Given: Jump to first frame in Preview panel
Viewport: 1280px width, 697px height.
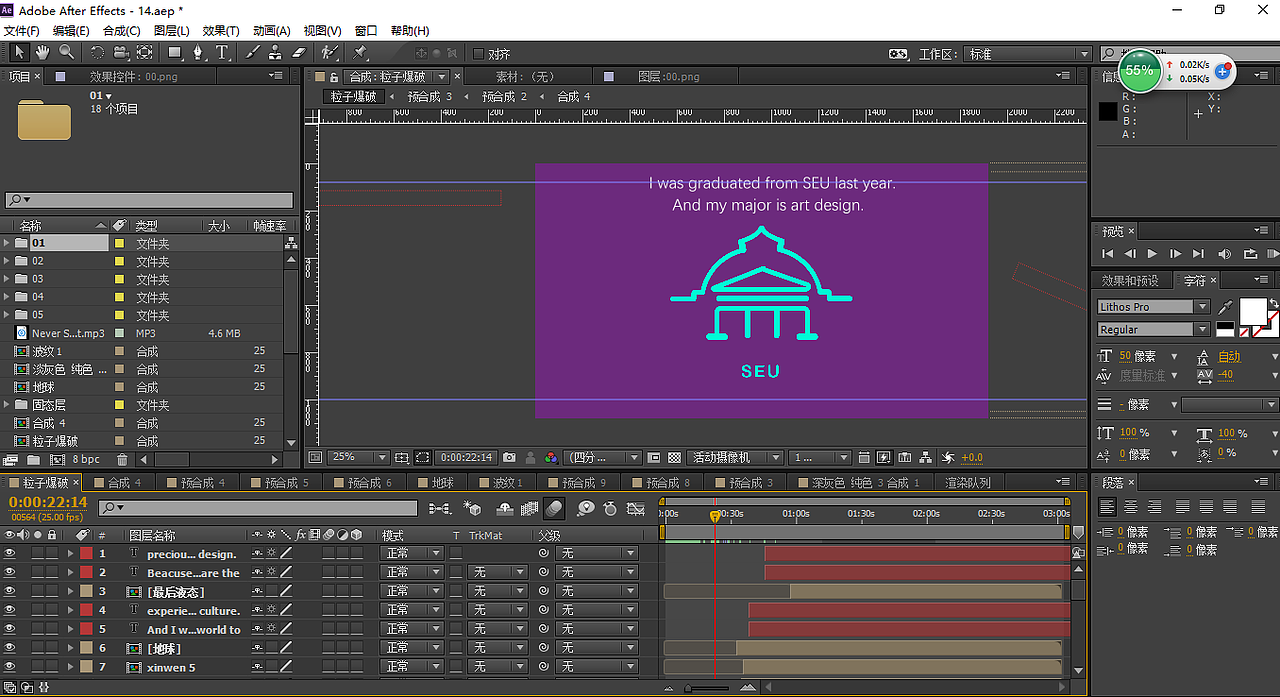Looking at the screenshot, I should coord(1107,254).
